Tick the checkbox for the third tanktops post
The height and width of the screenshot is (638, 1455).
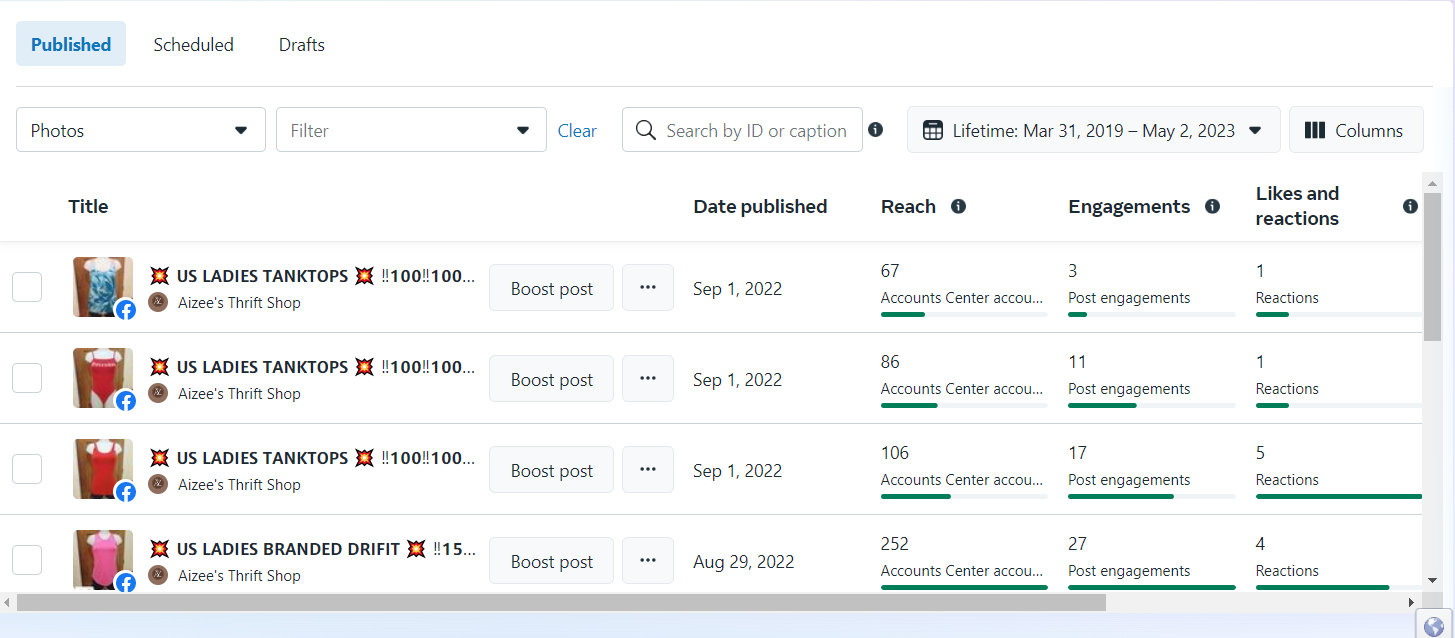pyautogui.click(x=27, y=469)
